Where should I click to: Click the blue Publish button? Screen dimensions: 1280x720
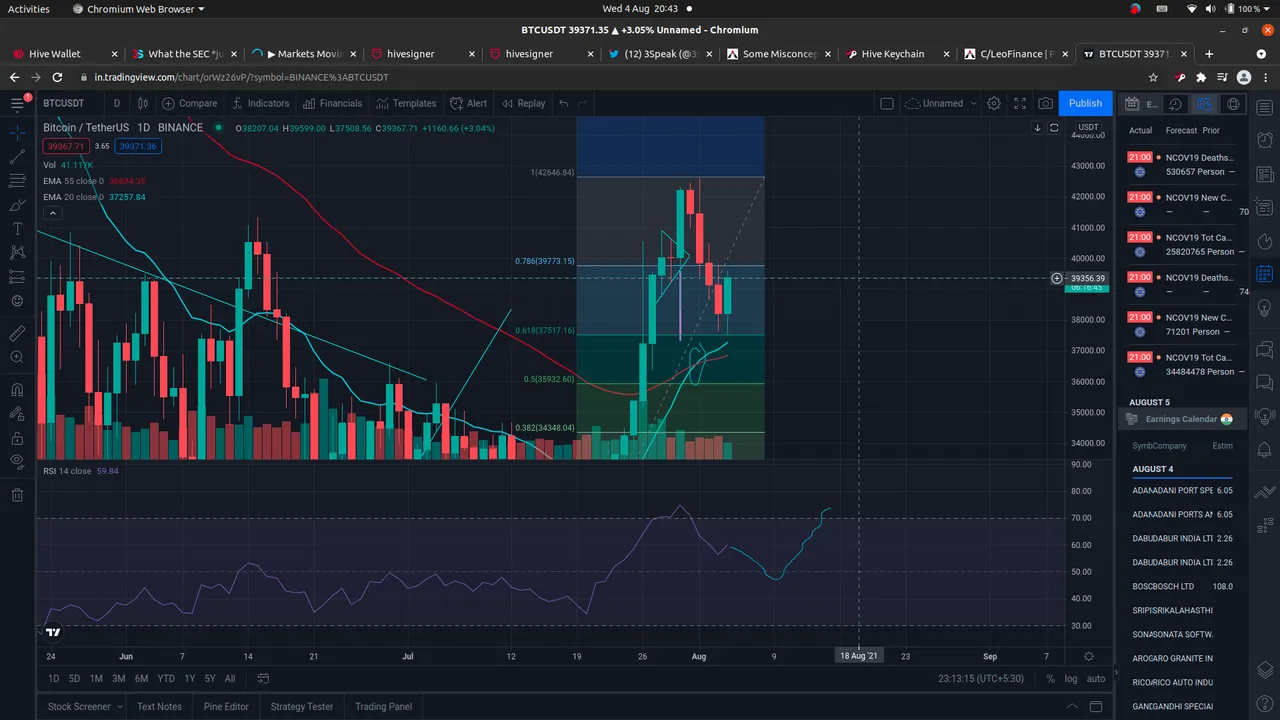(1085, 103)
